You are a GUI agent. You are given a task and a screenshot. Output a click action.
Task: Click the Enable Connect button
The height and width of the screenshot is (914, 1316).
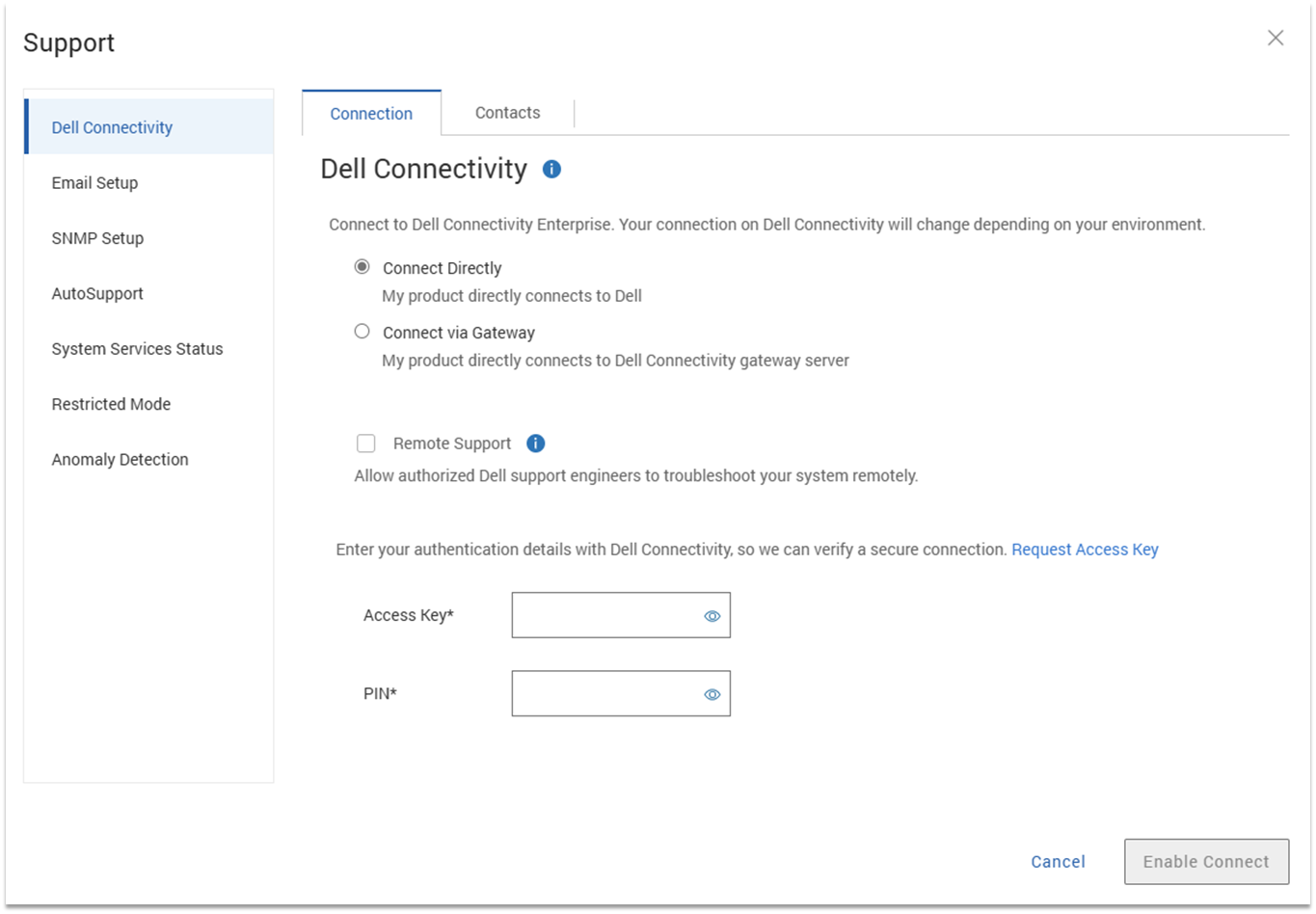[x=1206, y=862]
